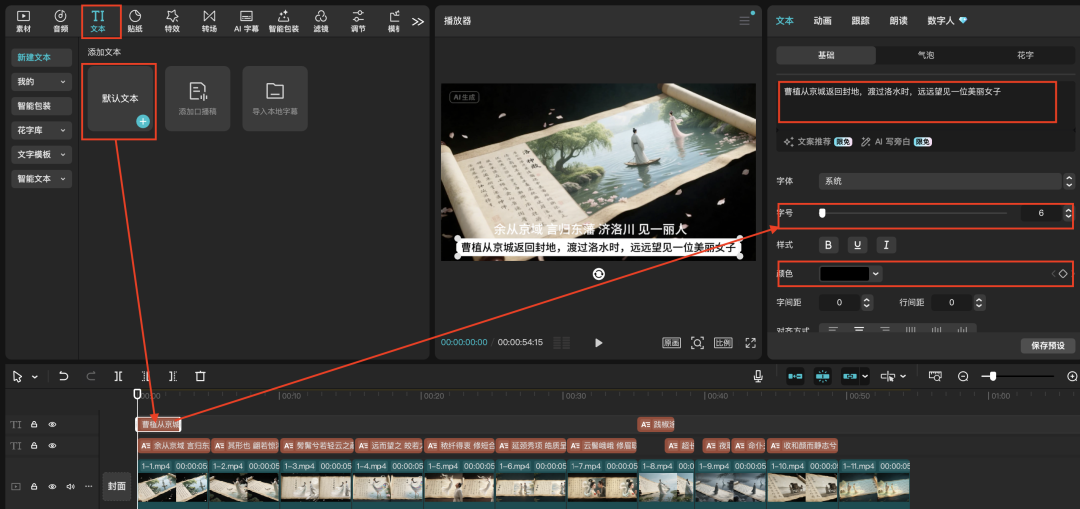Open the AI 字幕 tab
The height and width of the screenshot is (509, 1080).
tap(246, 21)
